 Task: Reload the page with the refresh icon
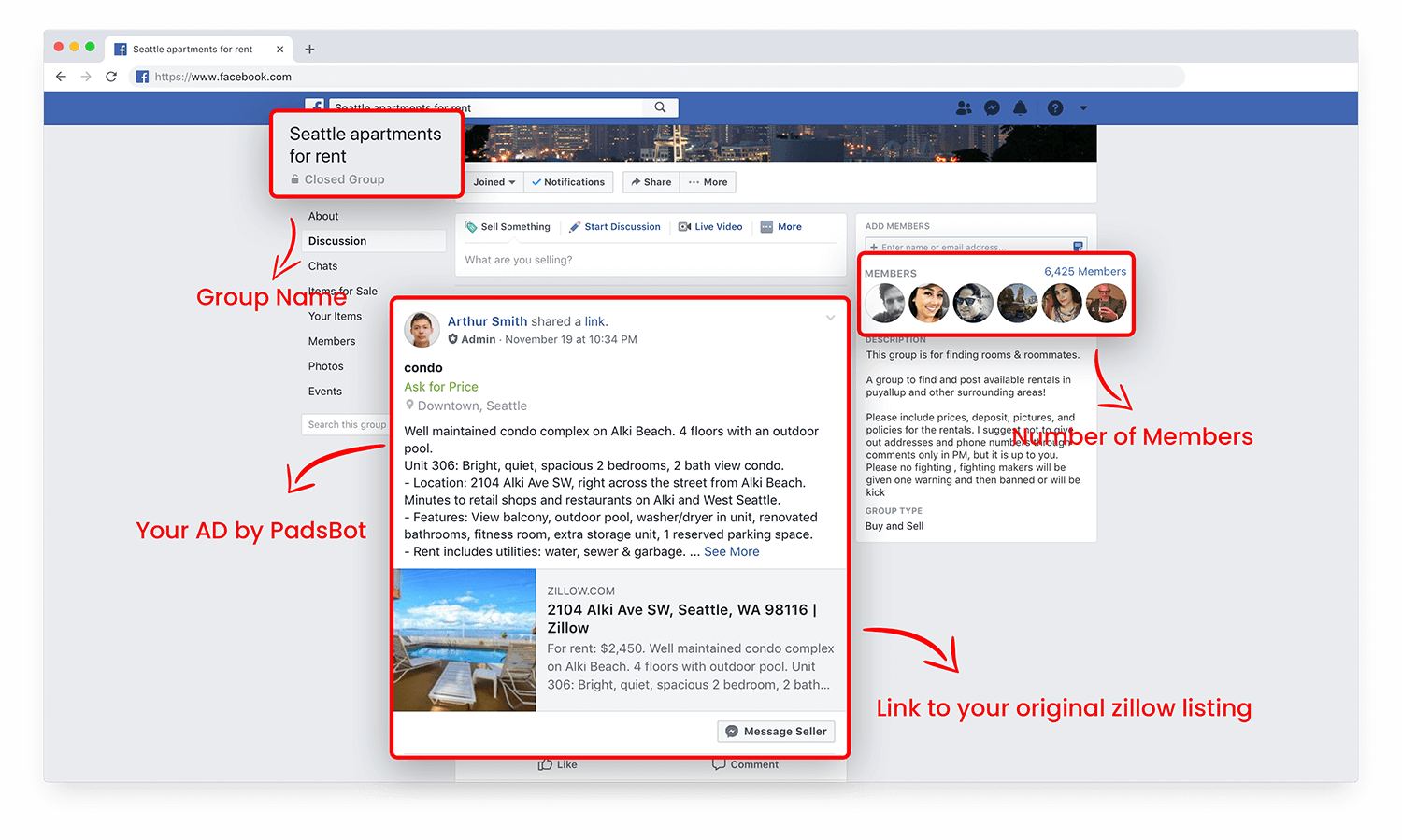111,77
